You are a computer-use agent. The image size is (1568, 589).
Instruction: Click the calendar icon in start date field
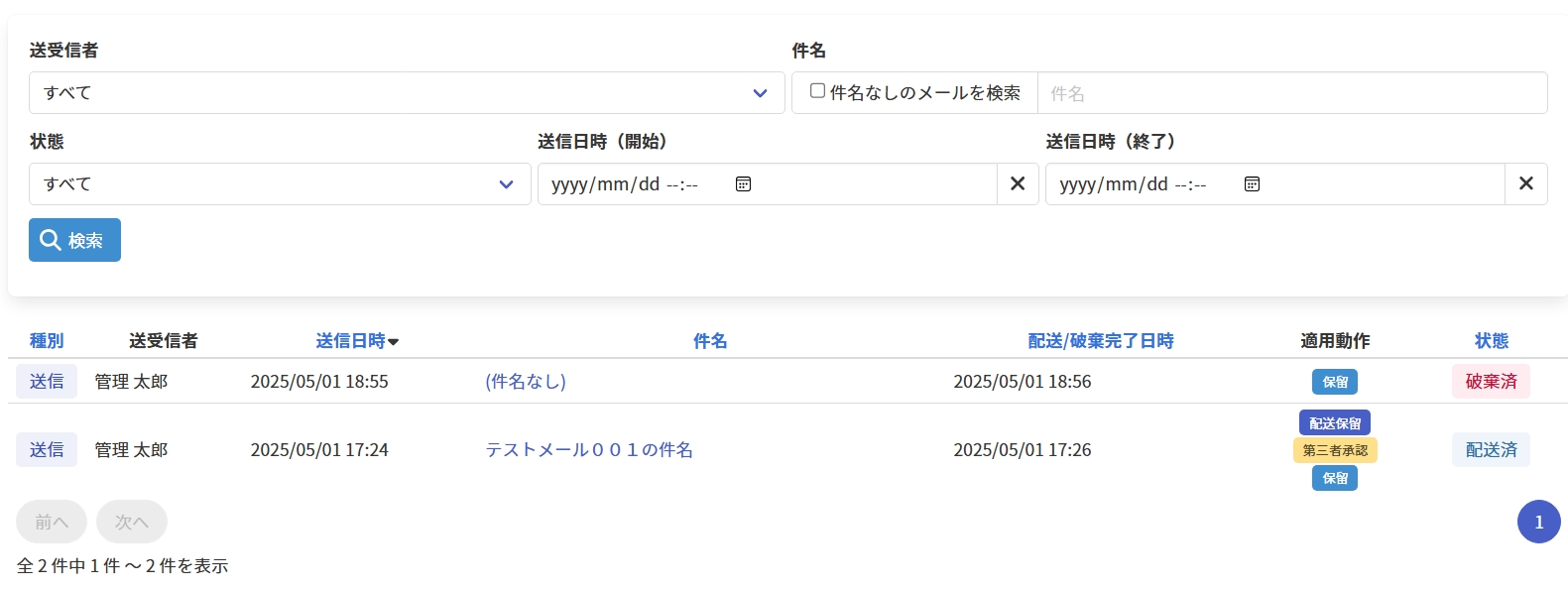743,184
